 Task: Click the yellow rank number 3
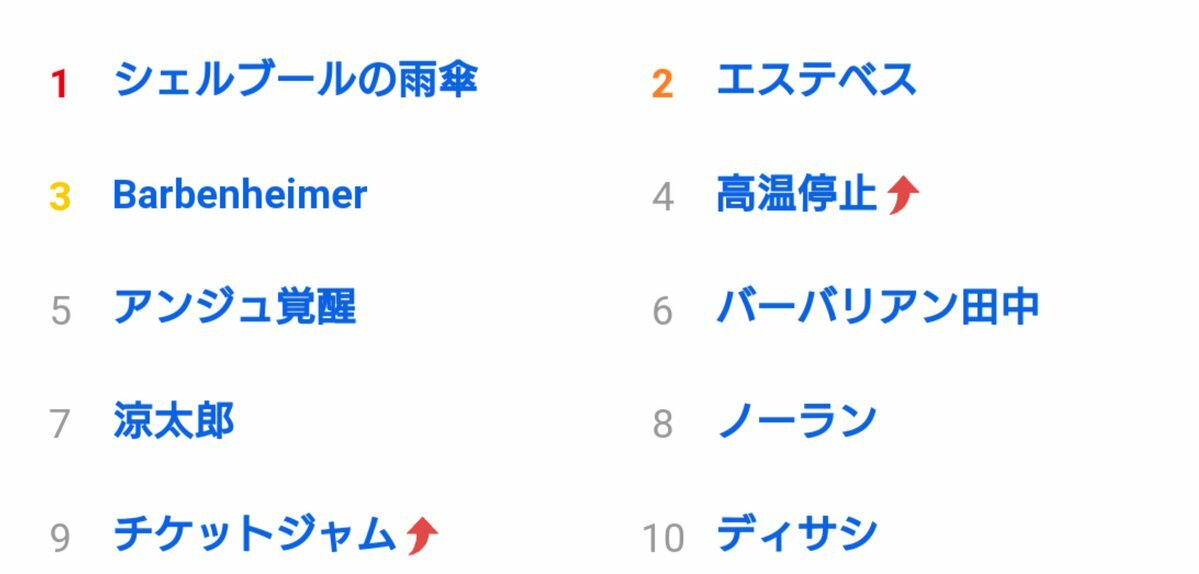click(60, 197)
